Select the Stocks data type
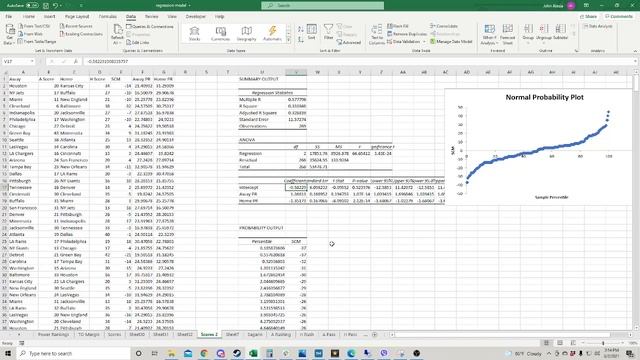 [194, 33]
